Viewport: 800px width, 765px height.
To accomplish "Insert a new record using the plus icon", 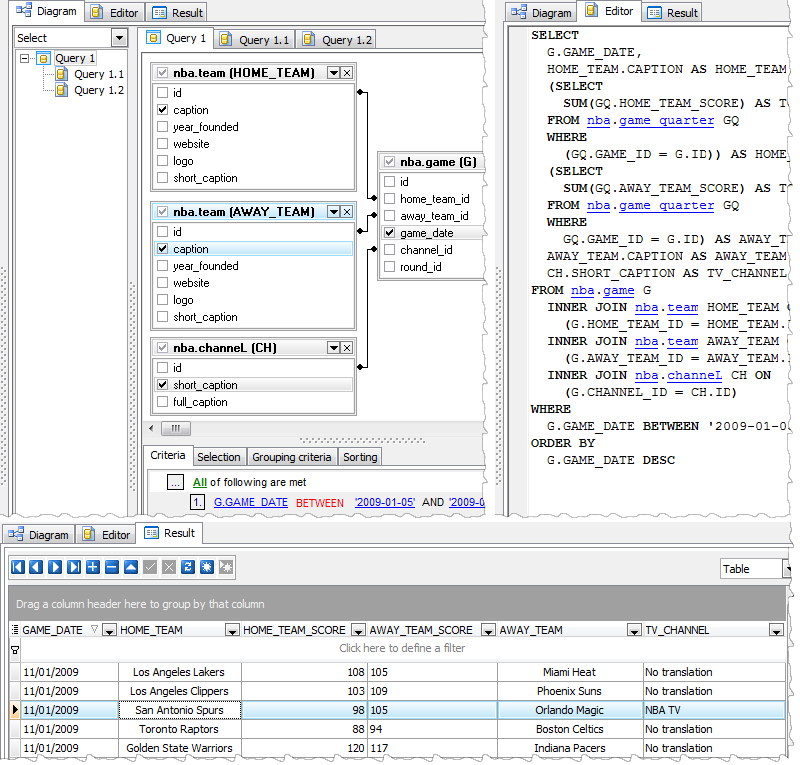I will [x=93, y=567].
